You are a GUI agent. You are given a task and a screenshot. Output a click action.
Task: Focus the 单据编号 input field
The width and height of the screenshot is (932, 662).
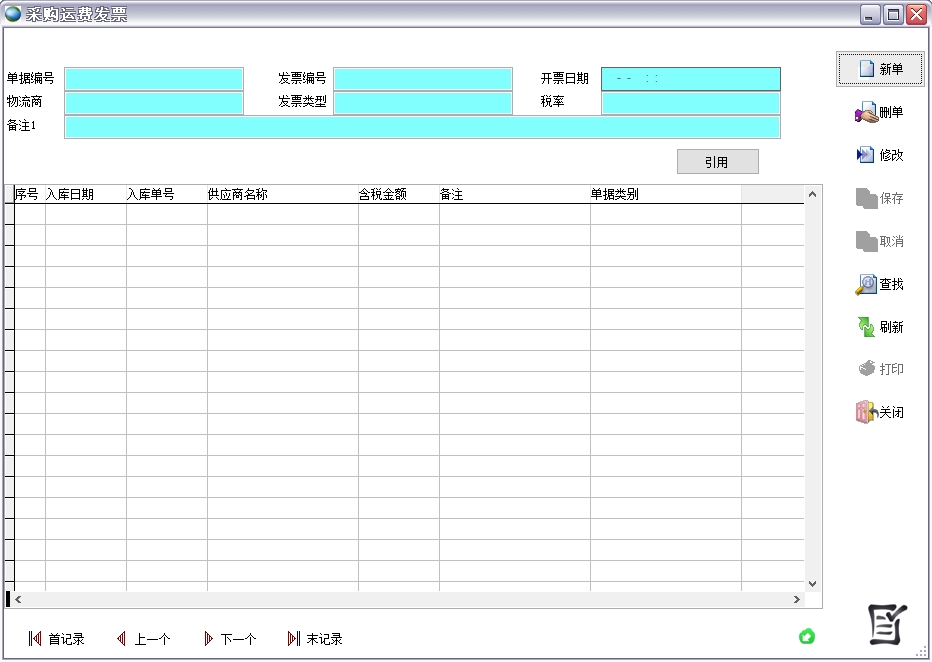(154, 79)
